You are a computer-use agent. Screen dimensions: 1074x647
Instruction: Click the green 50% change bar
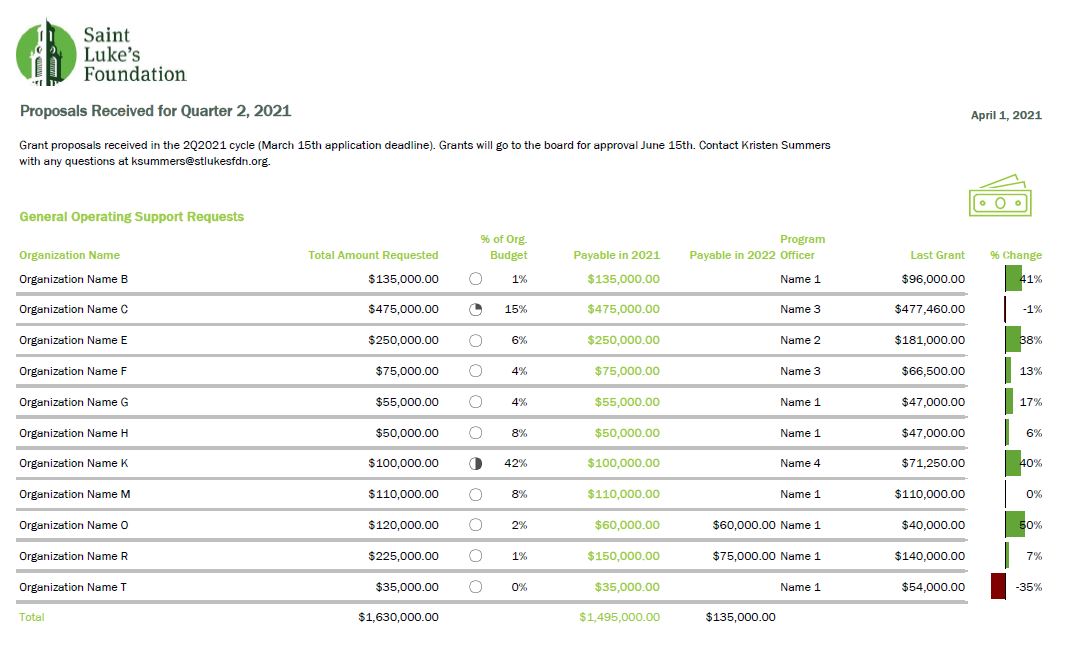pos(1015,524)
